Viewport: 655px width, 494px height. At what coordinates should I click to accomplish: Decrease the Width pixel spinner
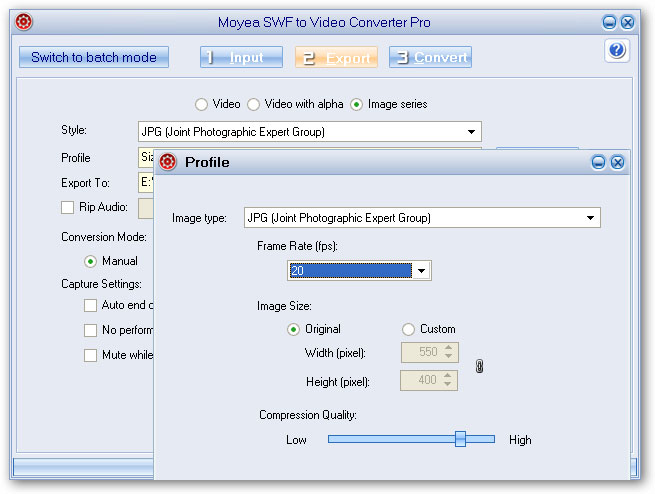tap(448, 356)
